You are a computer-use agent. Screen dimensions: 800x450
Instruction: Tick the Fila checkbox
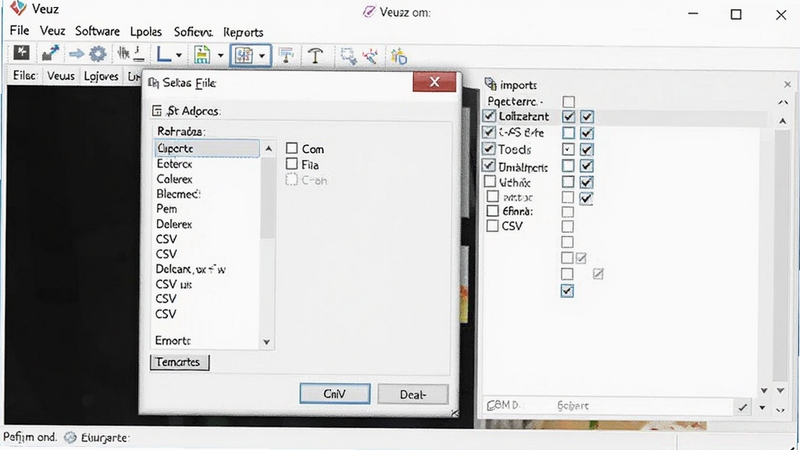point(291,164)
